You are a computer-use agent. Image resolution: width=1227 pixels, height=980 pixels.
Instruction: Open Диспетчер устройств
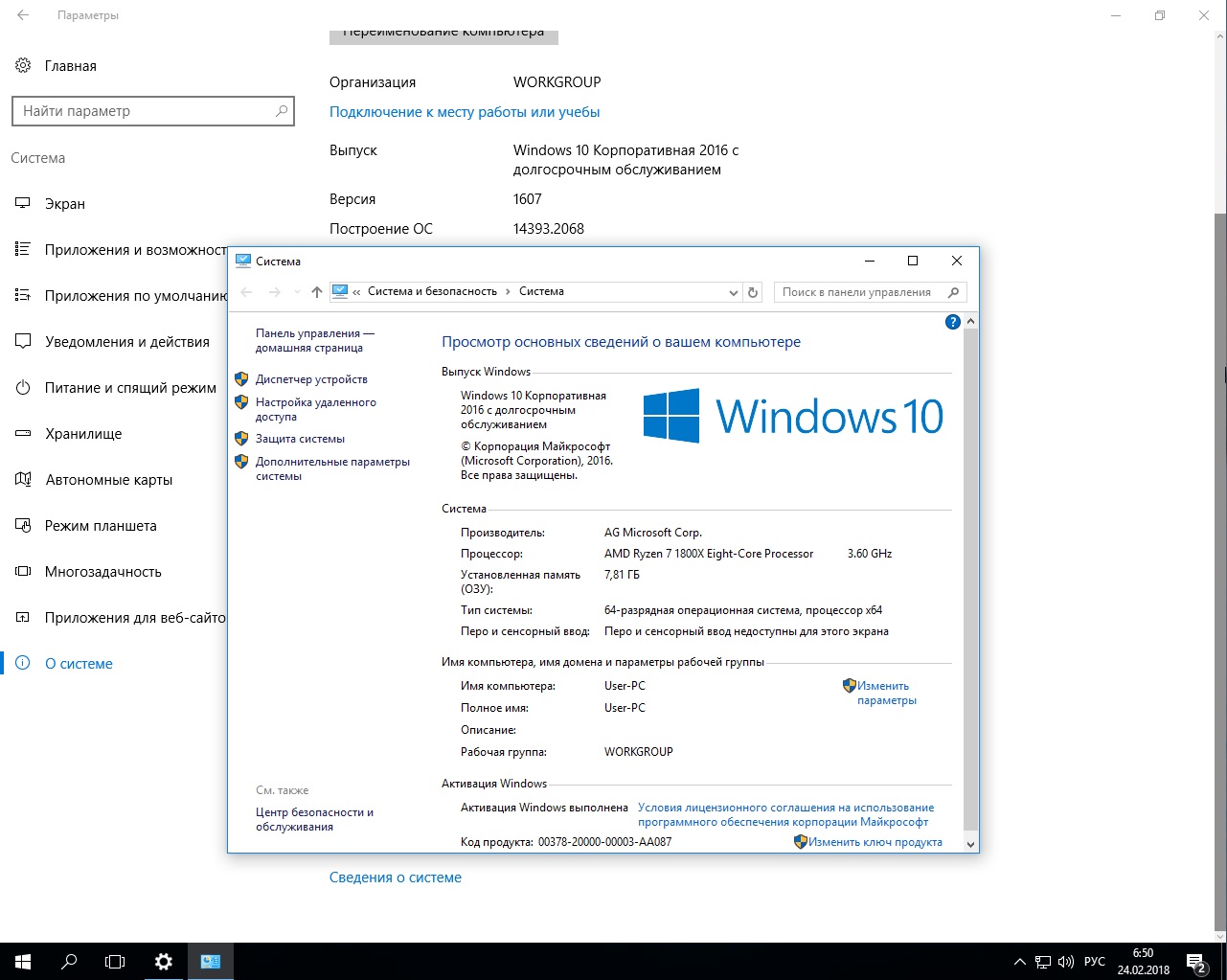311,379
